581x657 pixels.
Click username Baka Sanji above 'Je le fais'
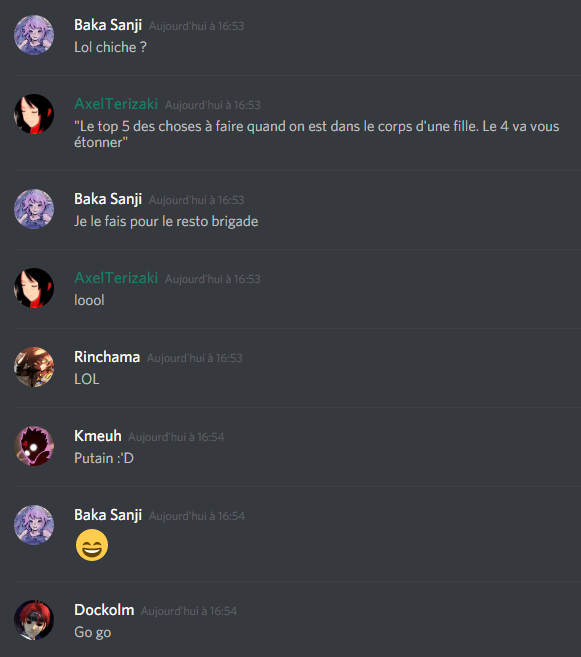tap(108, 199)
